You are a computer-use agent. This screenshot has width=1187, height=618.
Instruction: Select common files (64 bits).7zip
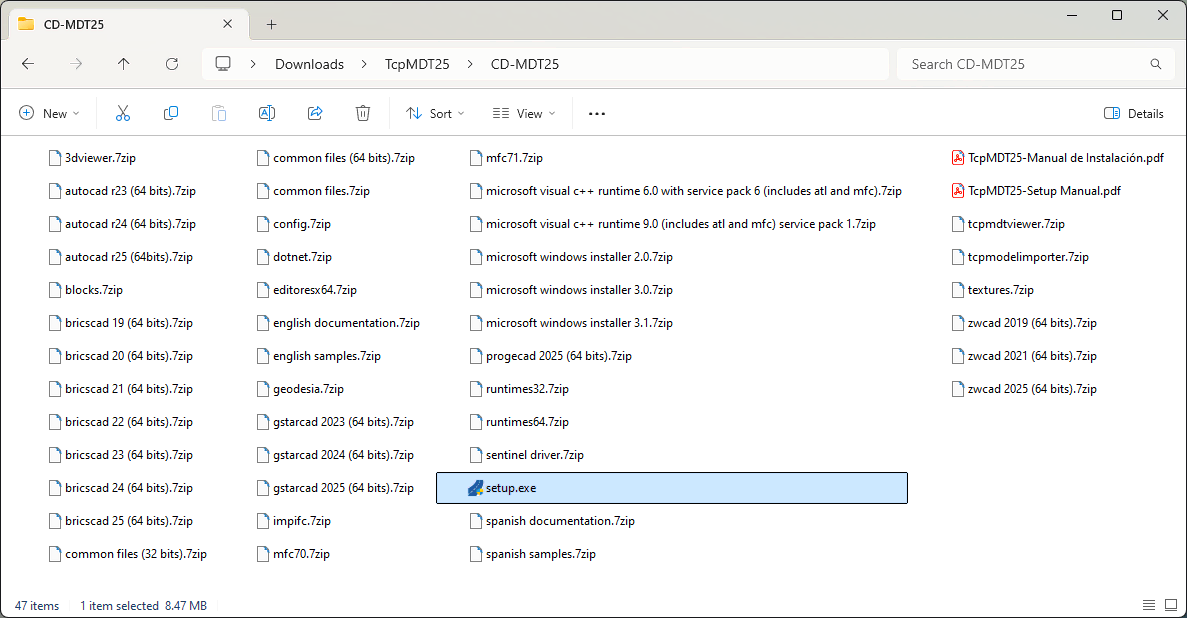335,158
